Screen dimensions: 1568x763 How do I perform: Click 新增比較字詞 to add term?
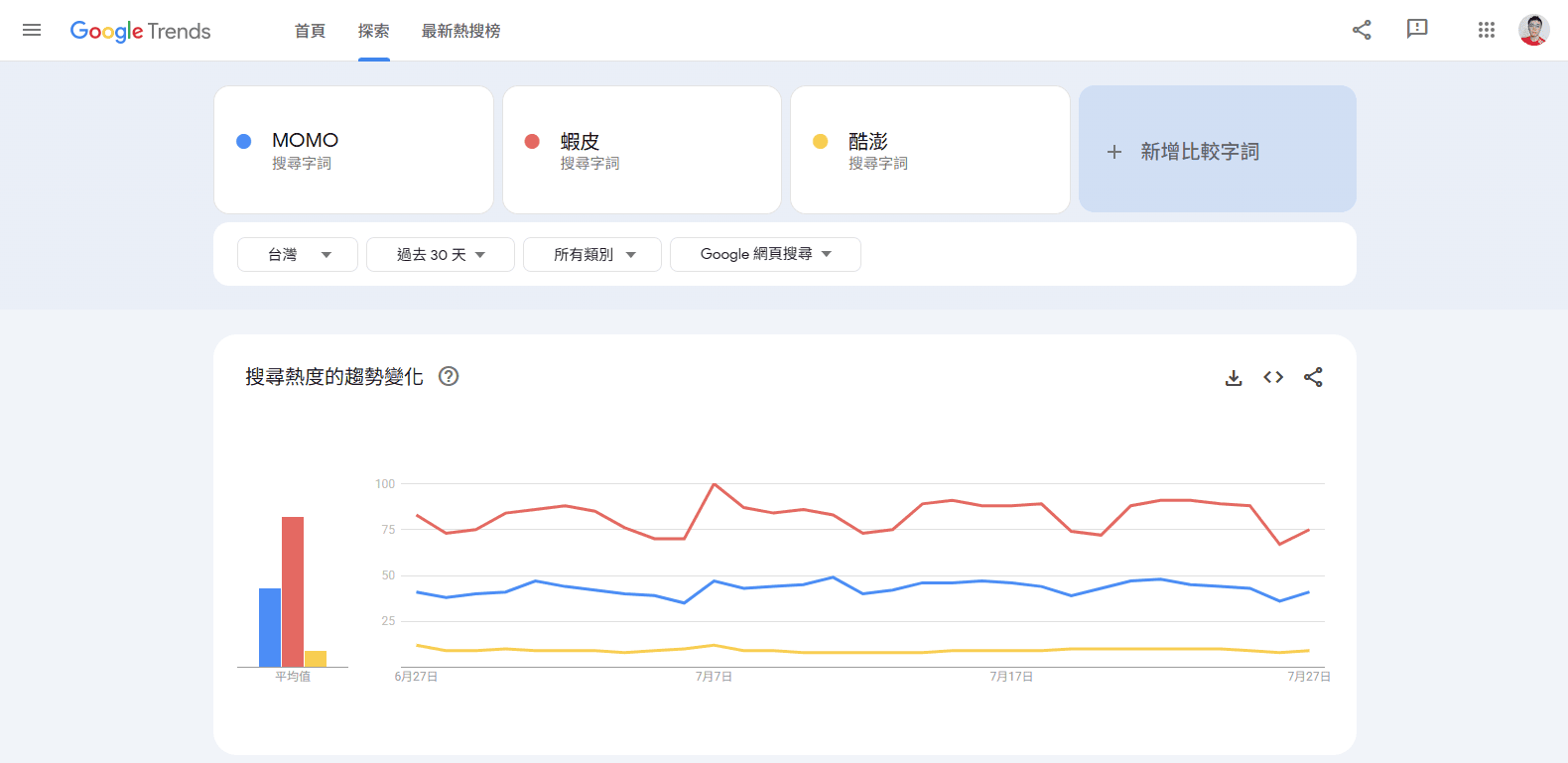coord(1218,149)
